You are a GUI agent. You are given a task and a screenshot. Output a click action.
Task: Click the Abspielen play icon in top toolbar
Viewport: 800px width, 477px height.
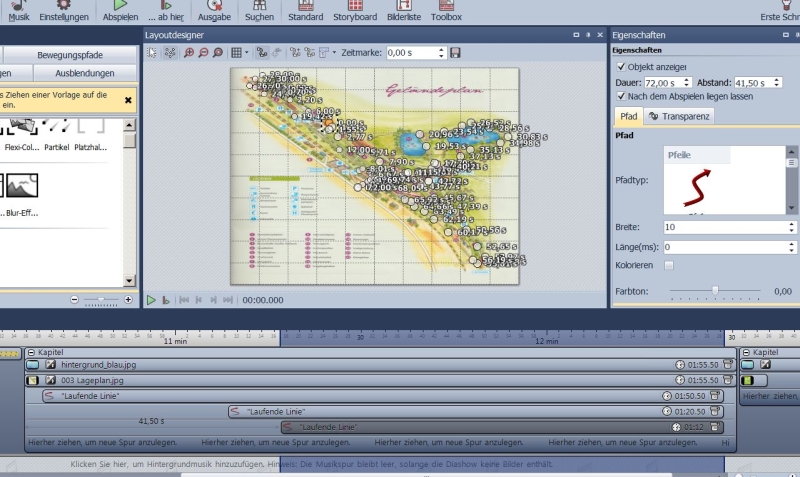(x=120, y=6)
